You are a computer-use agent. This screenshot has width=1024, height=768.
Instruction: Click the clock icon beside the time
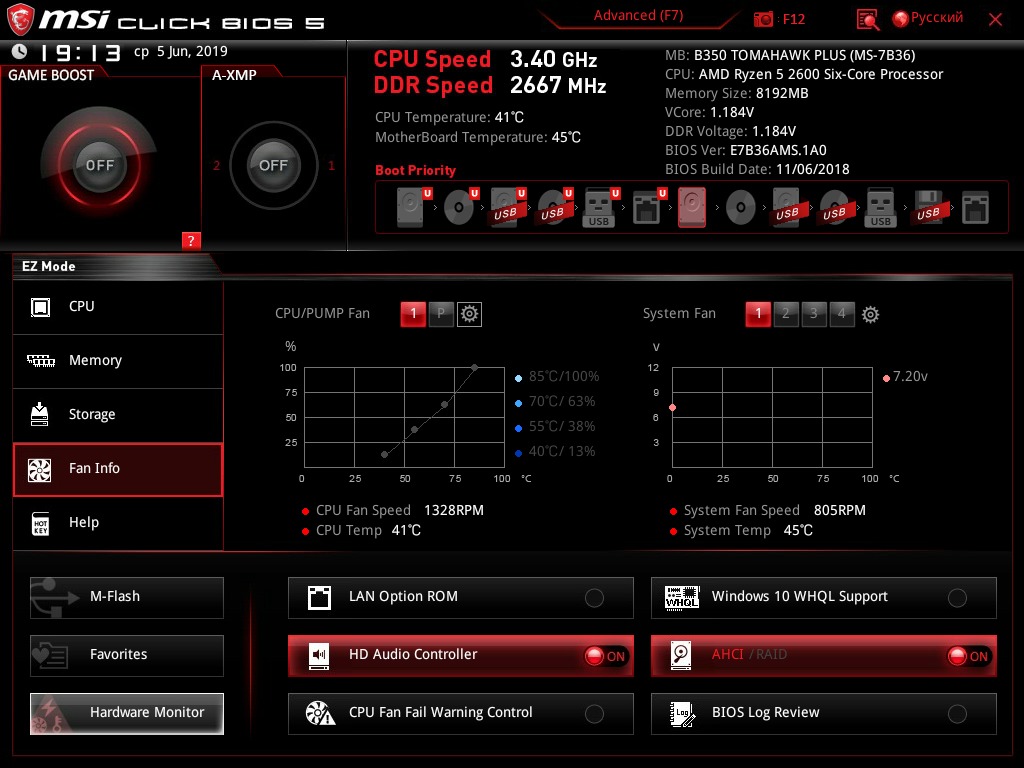(20, 52)
